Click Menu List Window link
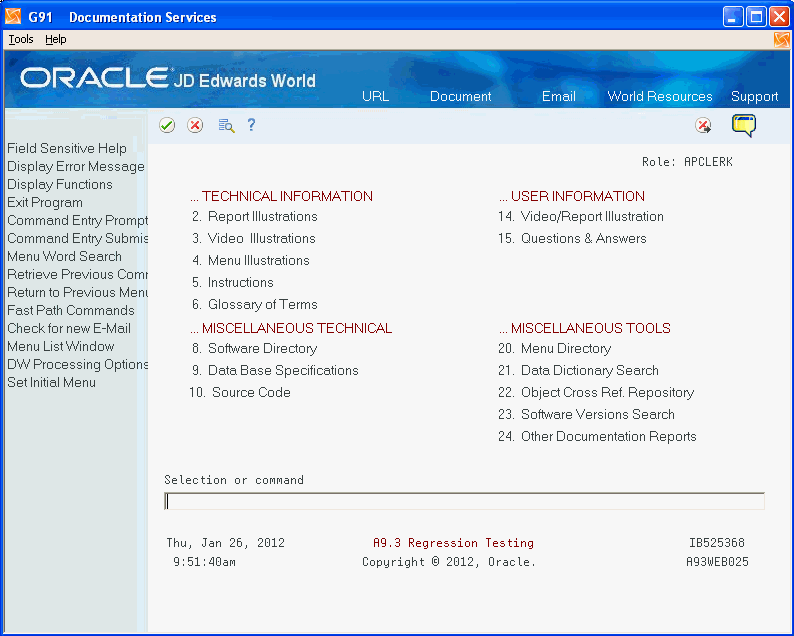Image resolution: width=794 pixels, height=636 pixels. [61, 346]
